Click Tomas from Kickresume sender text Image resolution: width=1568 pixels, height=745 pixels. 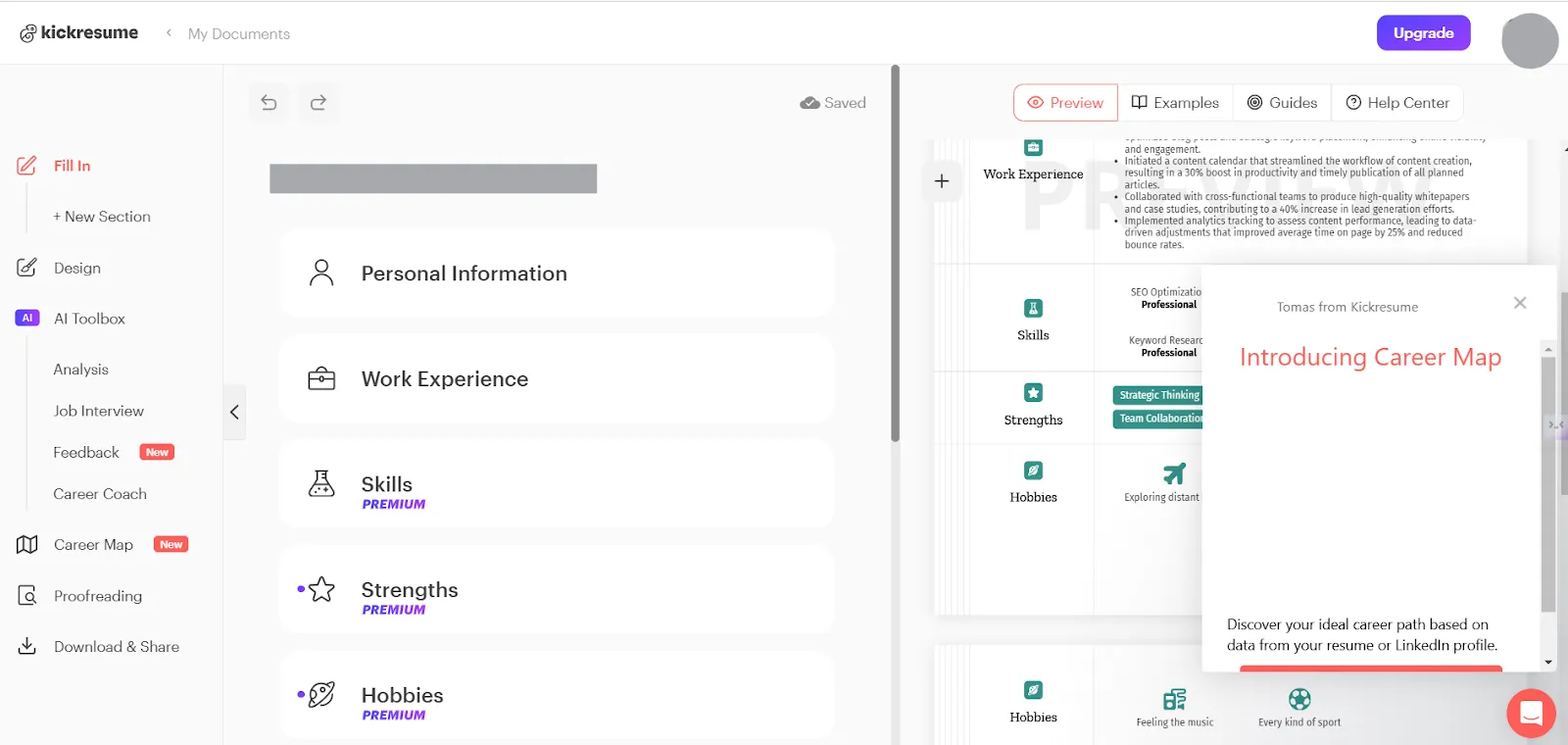tap(1347, 307)
